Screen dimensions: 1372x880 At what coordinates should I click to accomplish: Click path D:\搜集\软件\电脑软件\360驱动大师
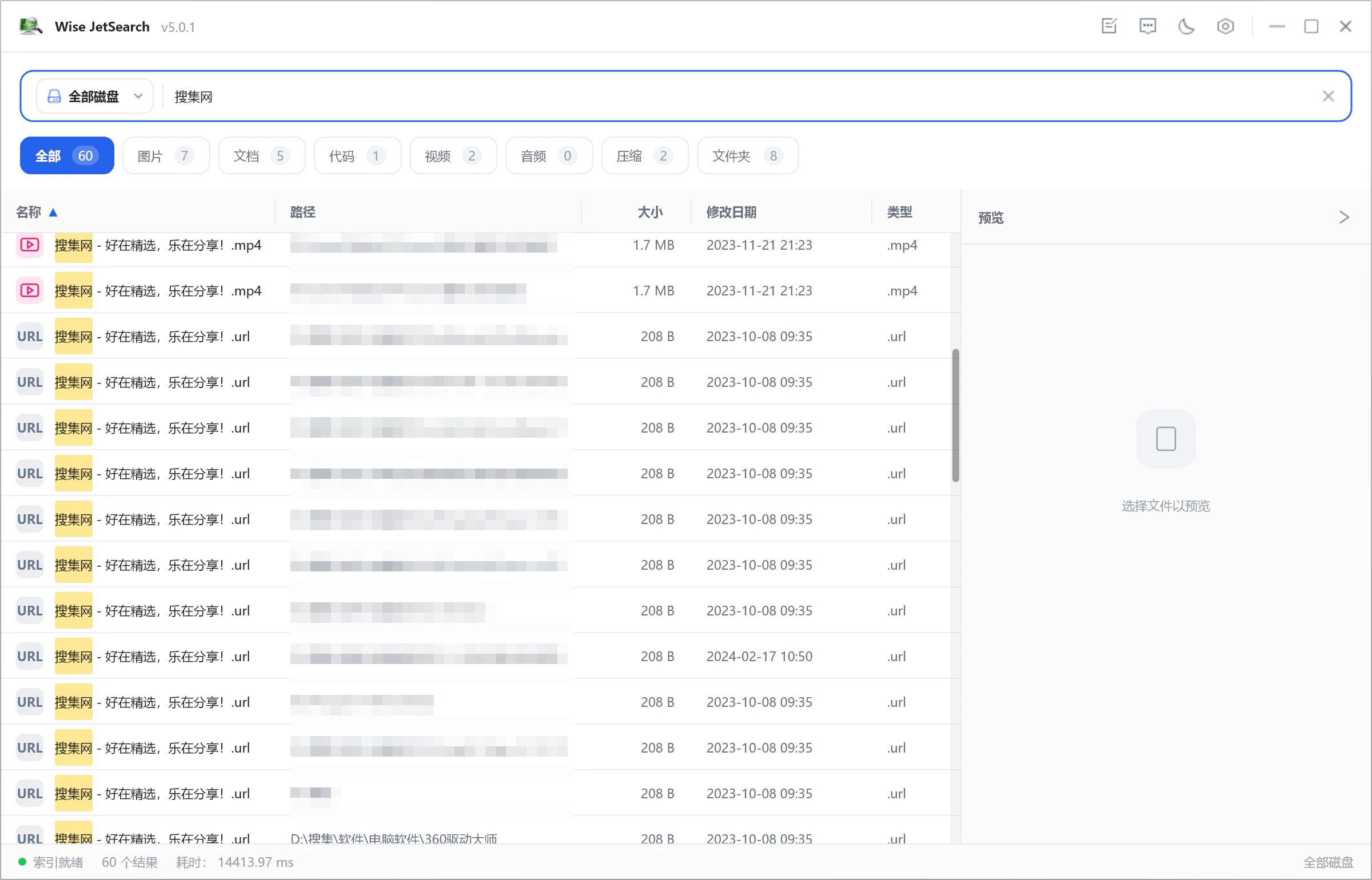tap(394, 838)
